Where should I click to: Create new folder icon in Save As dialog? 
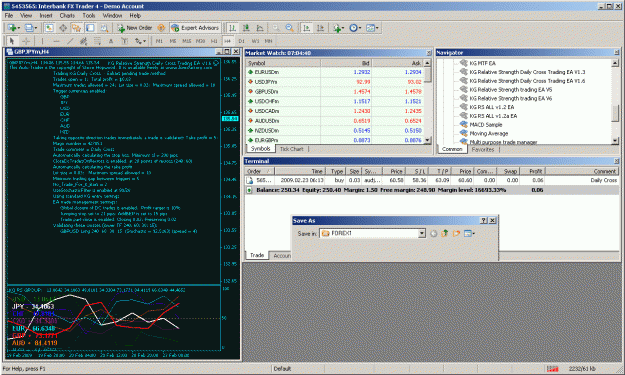pos(456,234)
